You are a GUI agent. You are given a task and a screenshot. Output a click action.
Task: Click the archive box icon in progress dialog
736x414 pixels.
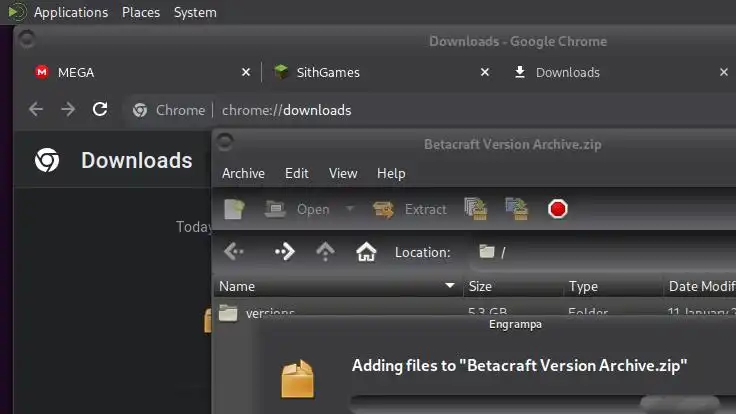[x=297, y=379]
